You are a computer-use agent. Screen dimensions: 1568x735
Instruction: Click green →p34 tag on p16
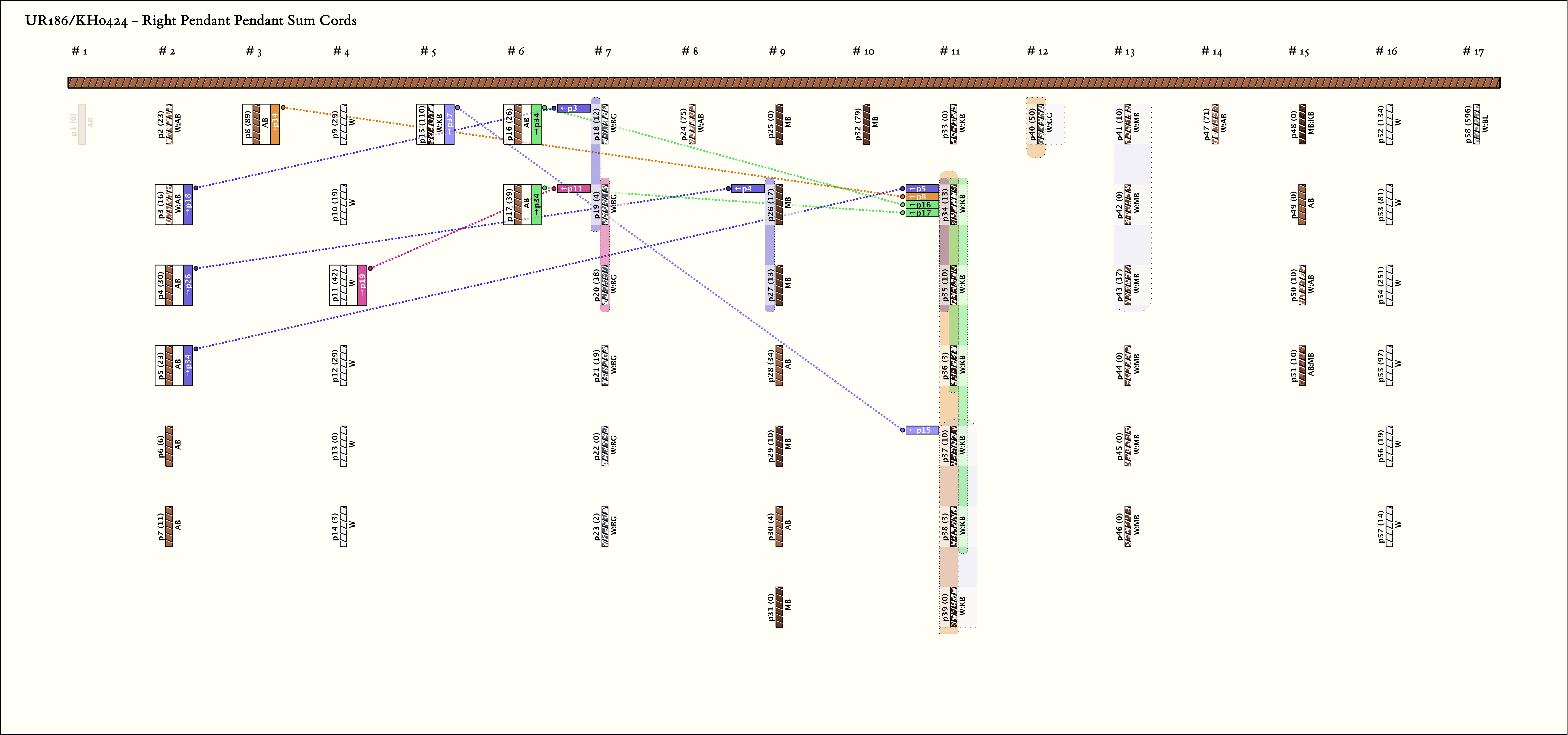(x=536, y=124)
